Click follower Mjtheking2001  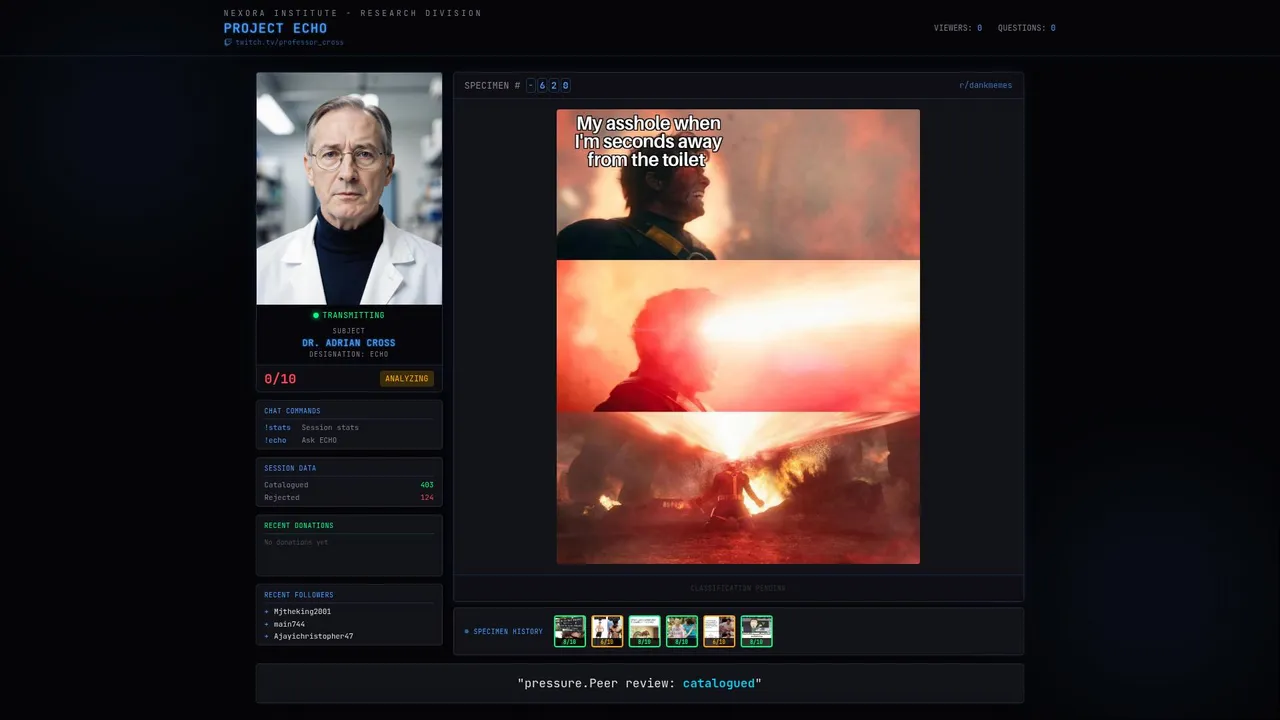point(302,611)
